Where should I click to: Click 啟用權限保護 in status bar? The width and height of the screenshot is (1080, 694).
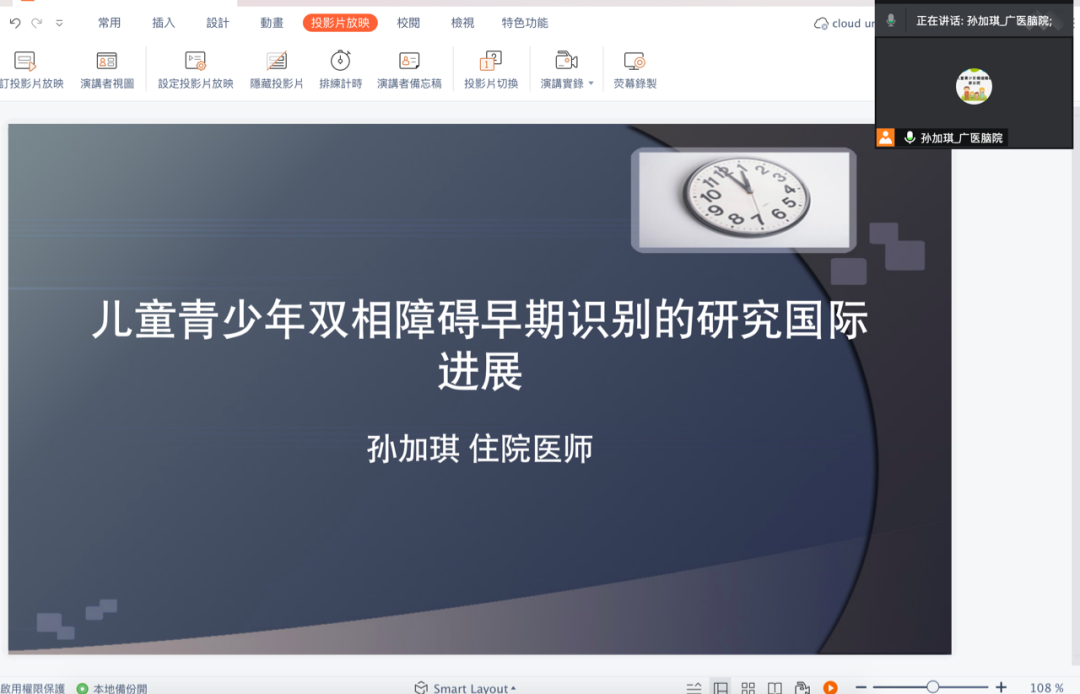click(32, 688)
